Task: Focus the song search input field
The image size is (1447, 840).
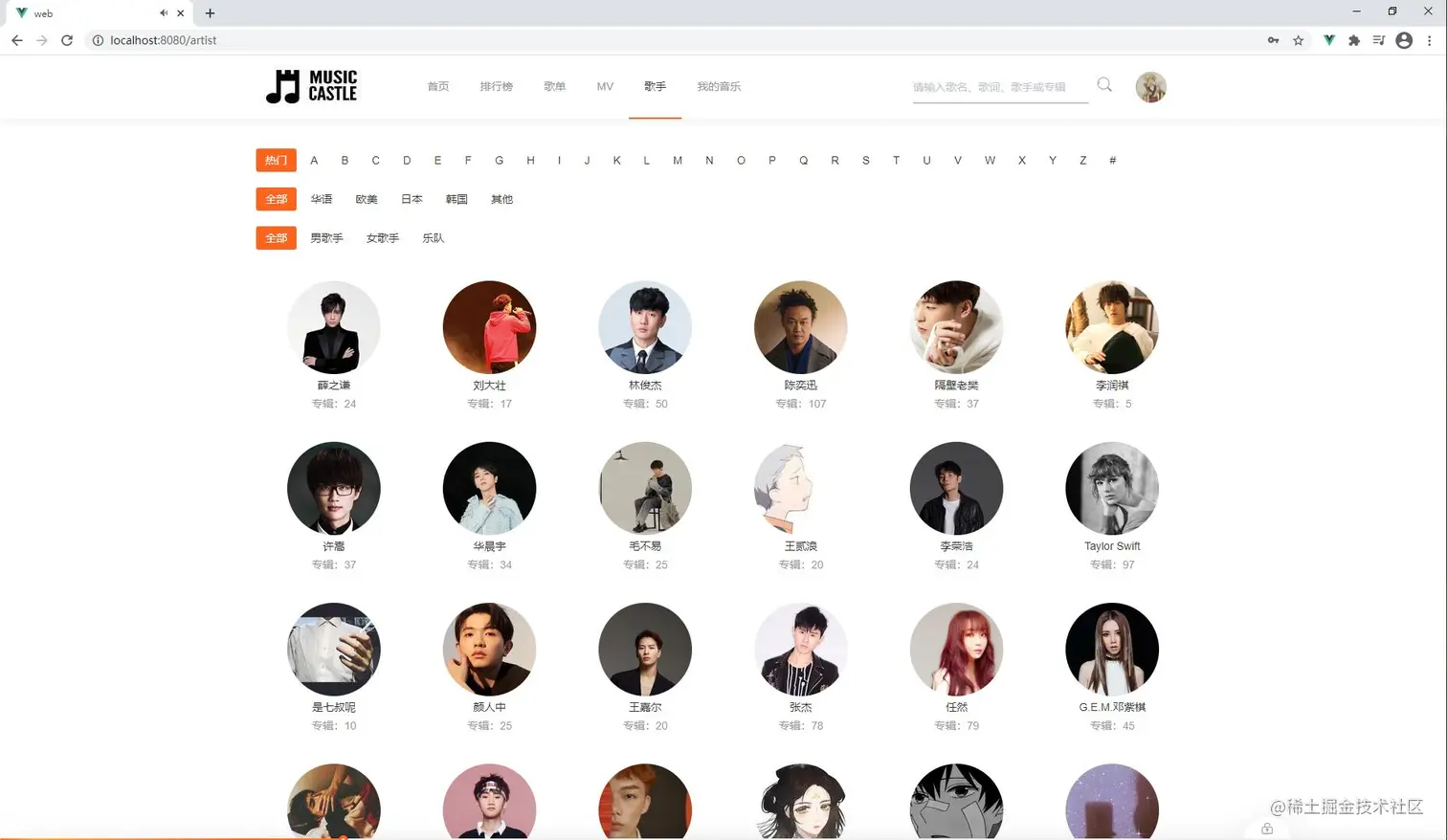Action: coord(1000,87)
